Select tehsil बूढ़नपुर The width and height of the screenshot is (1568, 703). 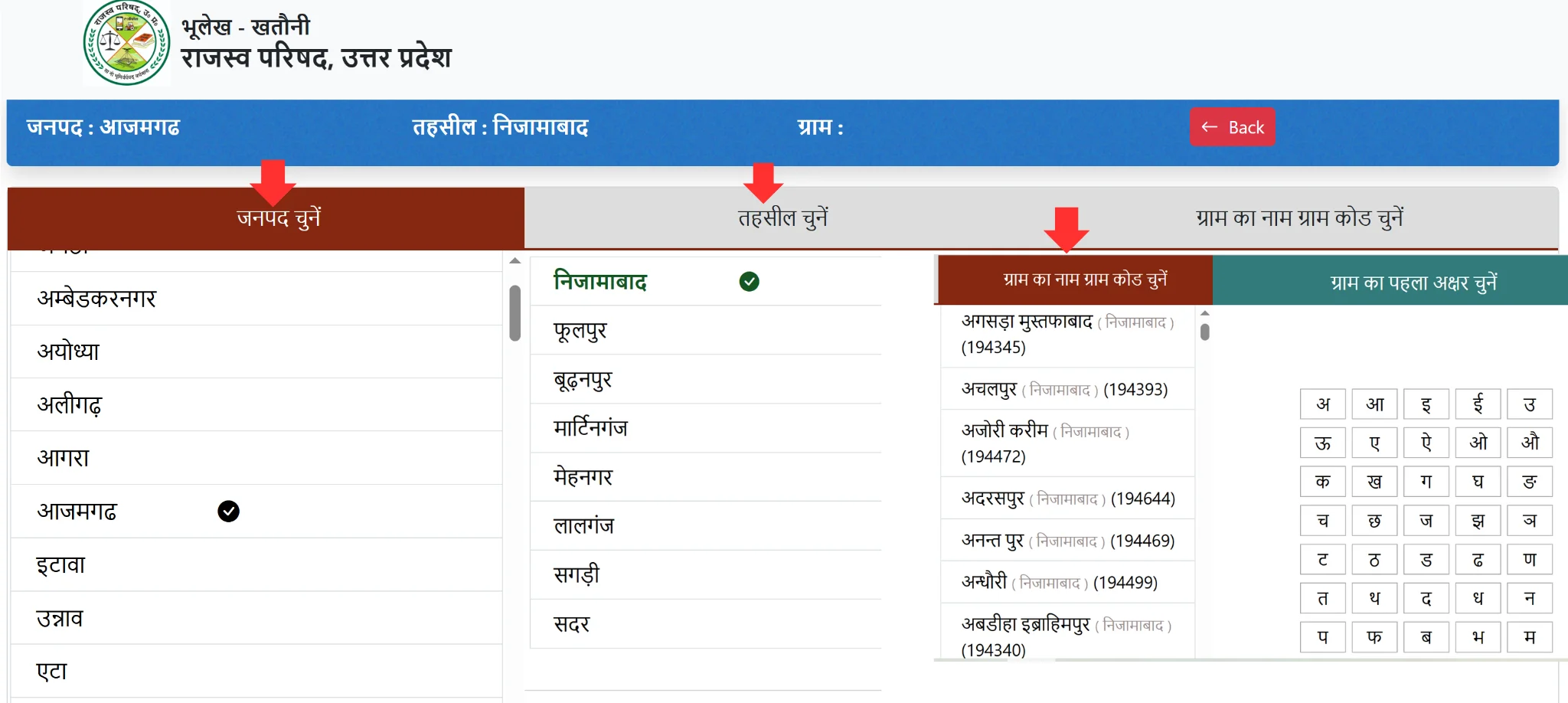(x=705, y=379)
